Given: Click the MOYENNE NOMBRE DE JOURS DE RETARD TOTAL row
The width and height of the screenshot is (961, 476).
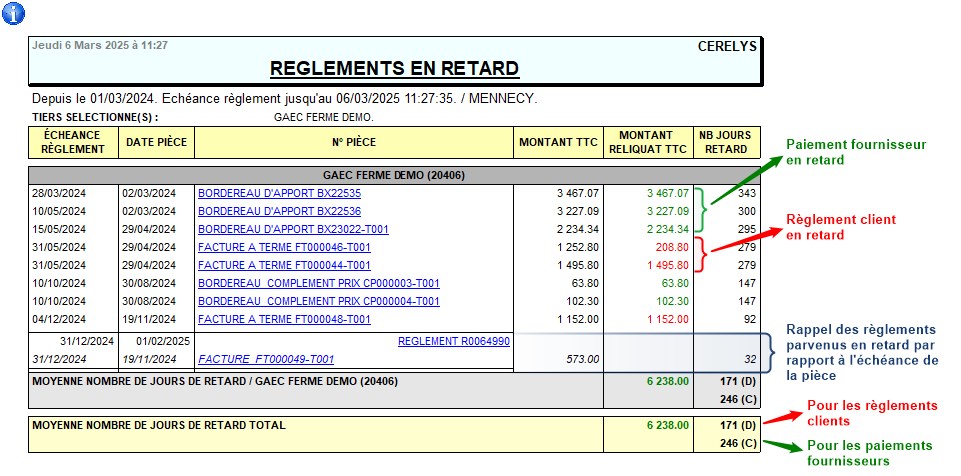Looking at the screenshot, I should click(x=160, y=425).
